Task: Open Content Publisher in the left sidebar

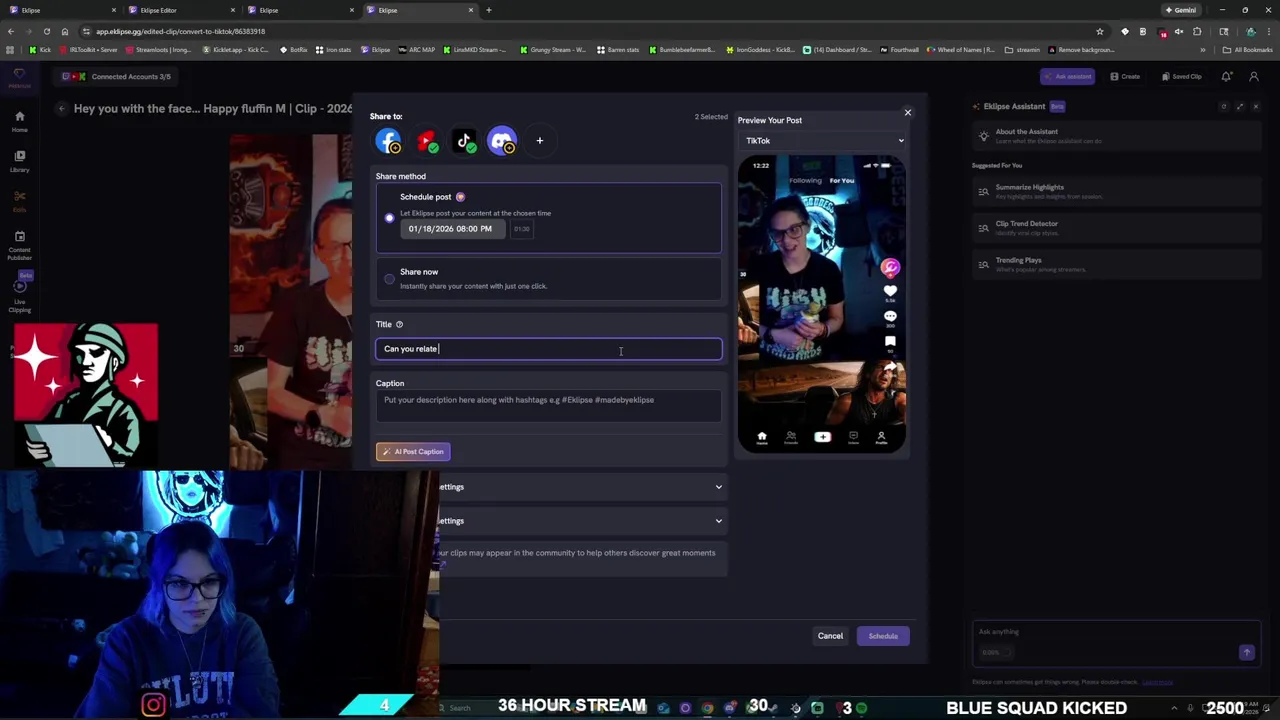Action: (x=19, y=245)
